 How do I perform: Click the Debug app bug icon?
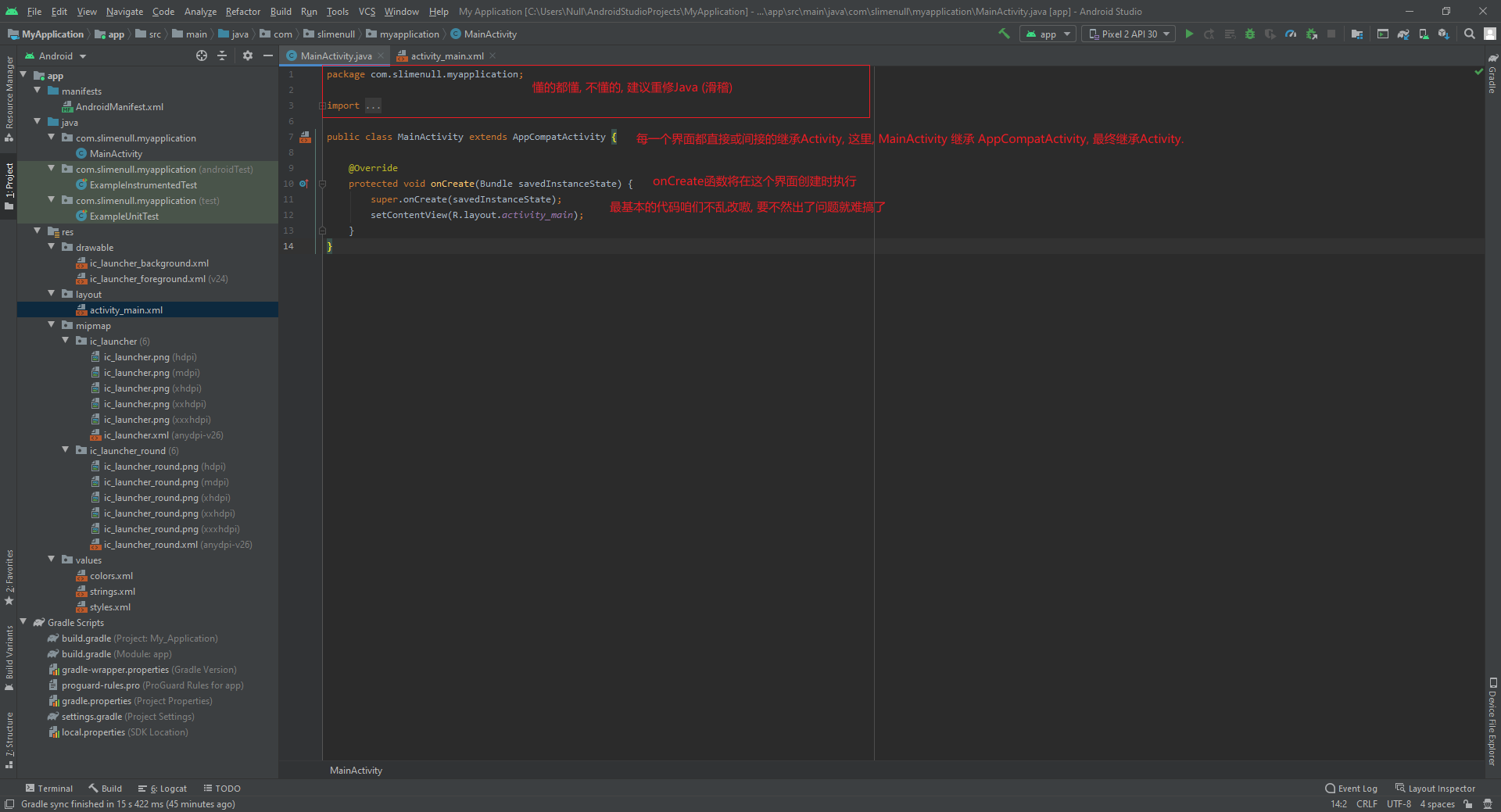click(1249, 34)
